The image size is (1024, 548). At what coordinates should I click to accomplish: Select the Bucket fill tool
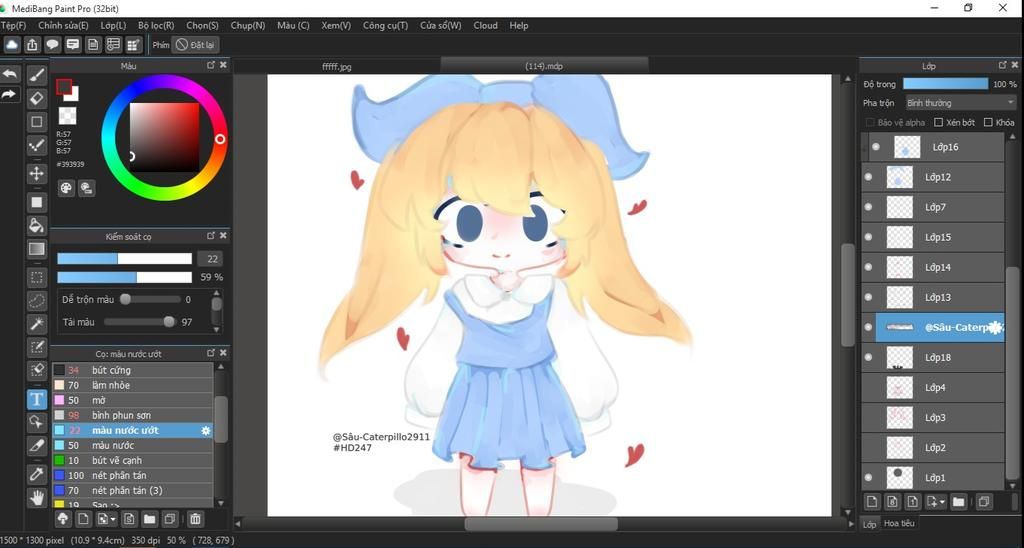pyautogui.click(x=37, y=225)
